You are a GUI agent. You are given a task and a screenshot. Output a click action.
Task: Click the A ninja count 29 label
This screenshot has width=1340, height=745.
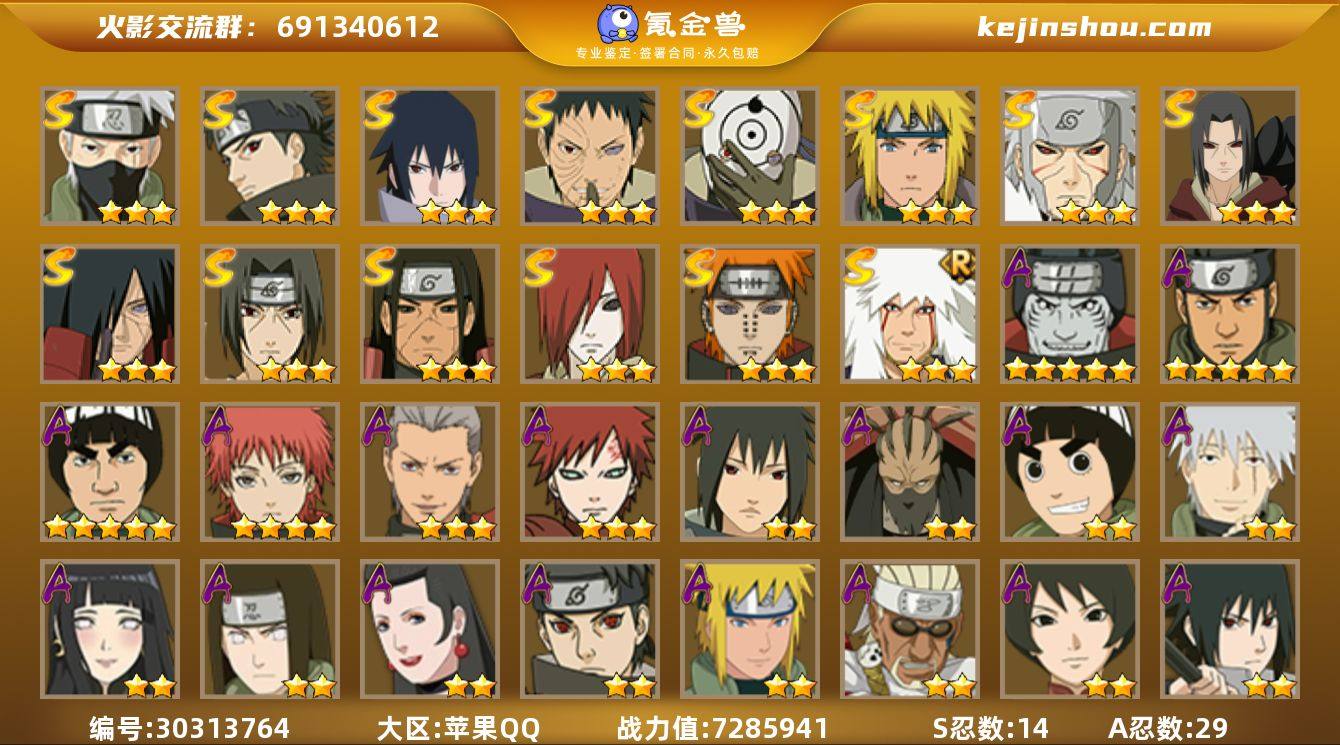(1167, 728)
